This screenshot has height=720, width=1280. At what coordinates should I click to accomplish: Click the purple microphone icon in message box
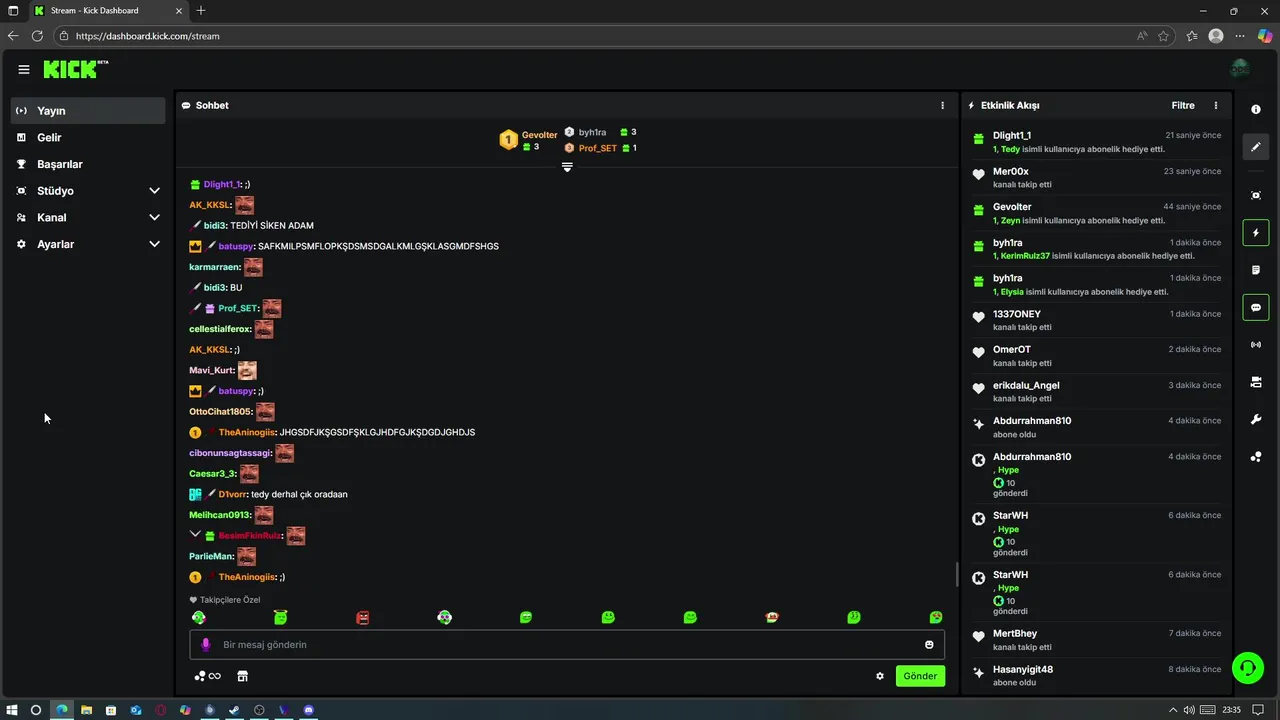pyautogui.click(x=206, y=645)
